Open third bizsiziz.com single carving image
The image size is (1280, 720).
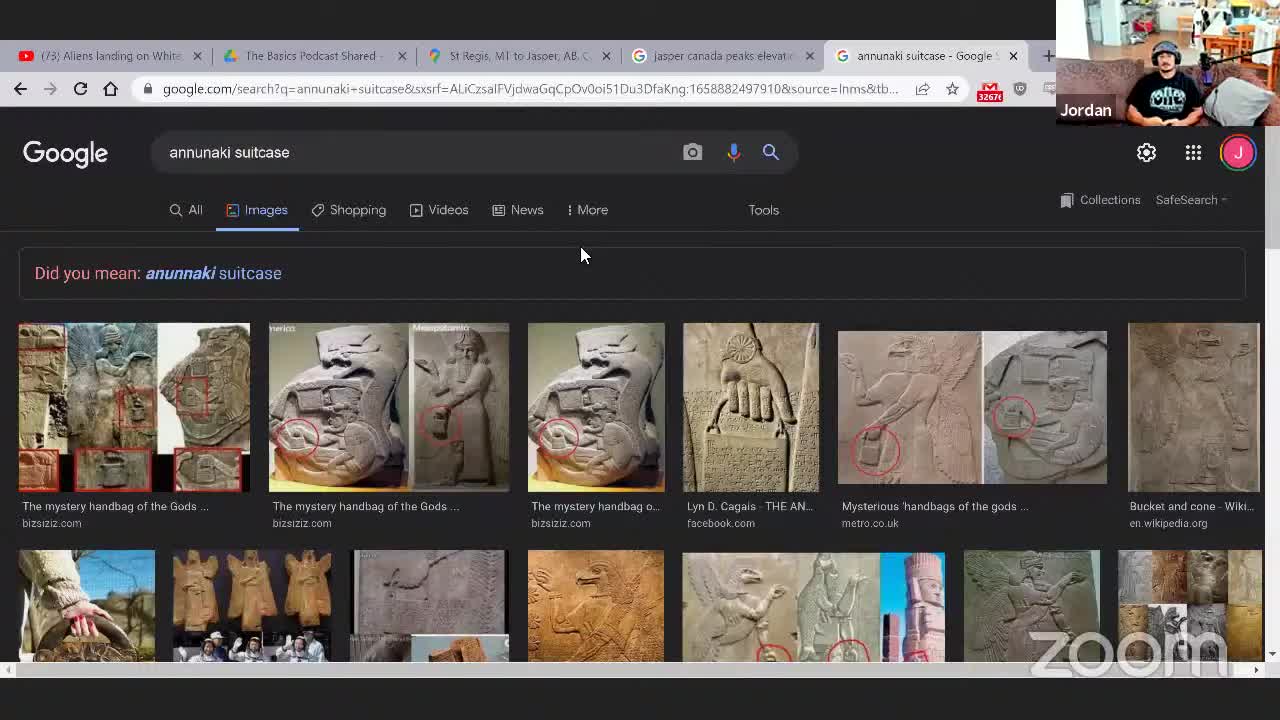tap(596, 407)
